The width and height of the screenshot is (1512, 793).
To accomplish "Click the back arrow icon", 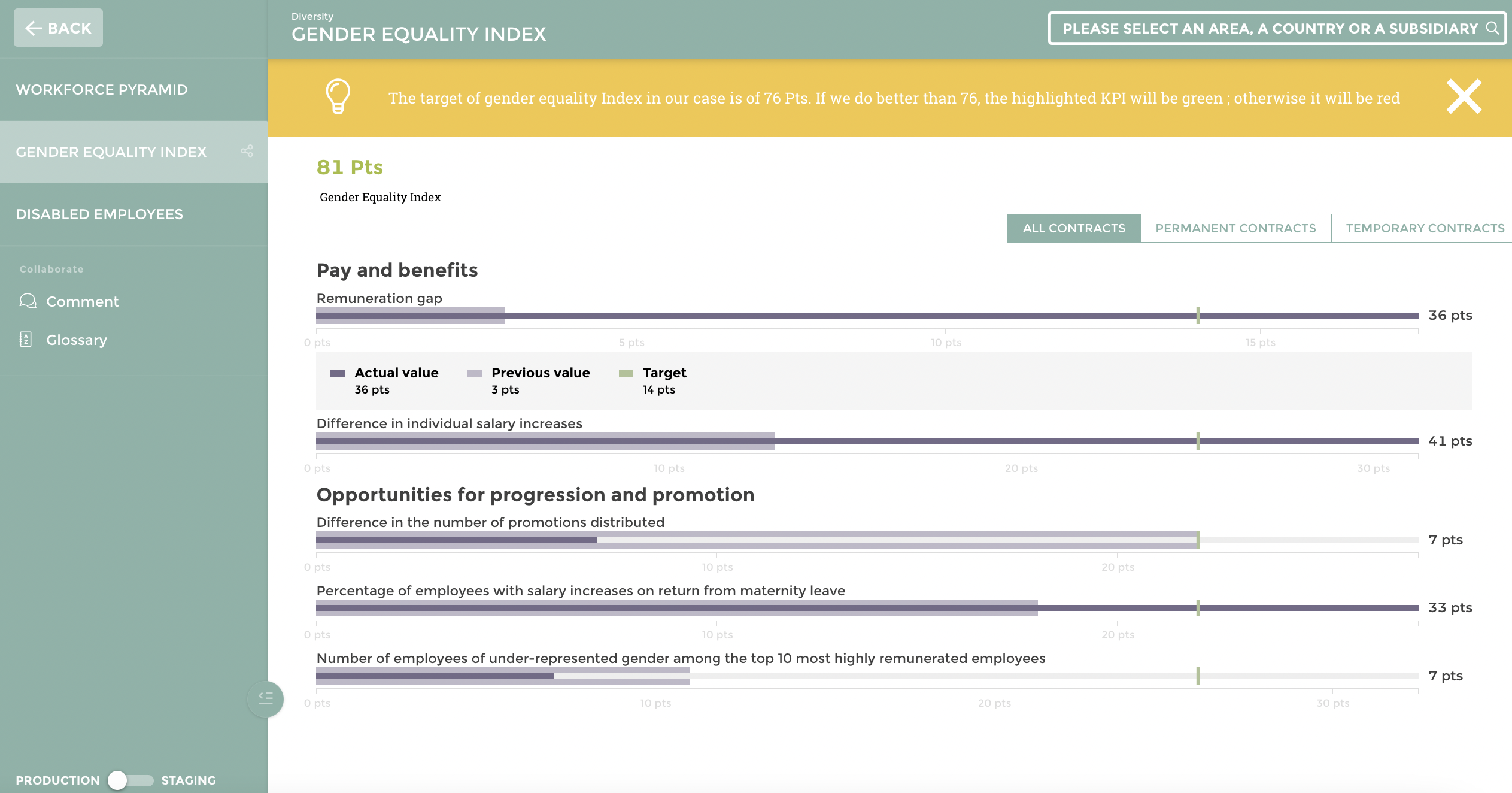I will tap(34, 28).
